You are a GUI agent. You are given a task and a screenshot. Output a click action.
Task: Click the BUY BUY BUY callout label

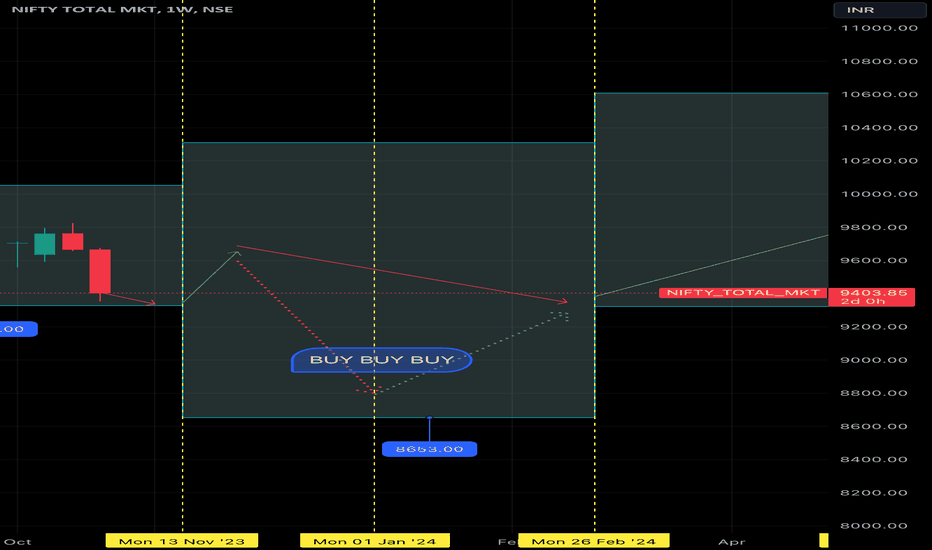click(382, 360)
